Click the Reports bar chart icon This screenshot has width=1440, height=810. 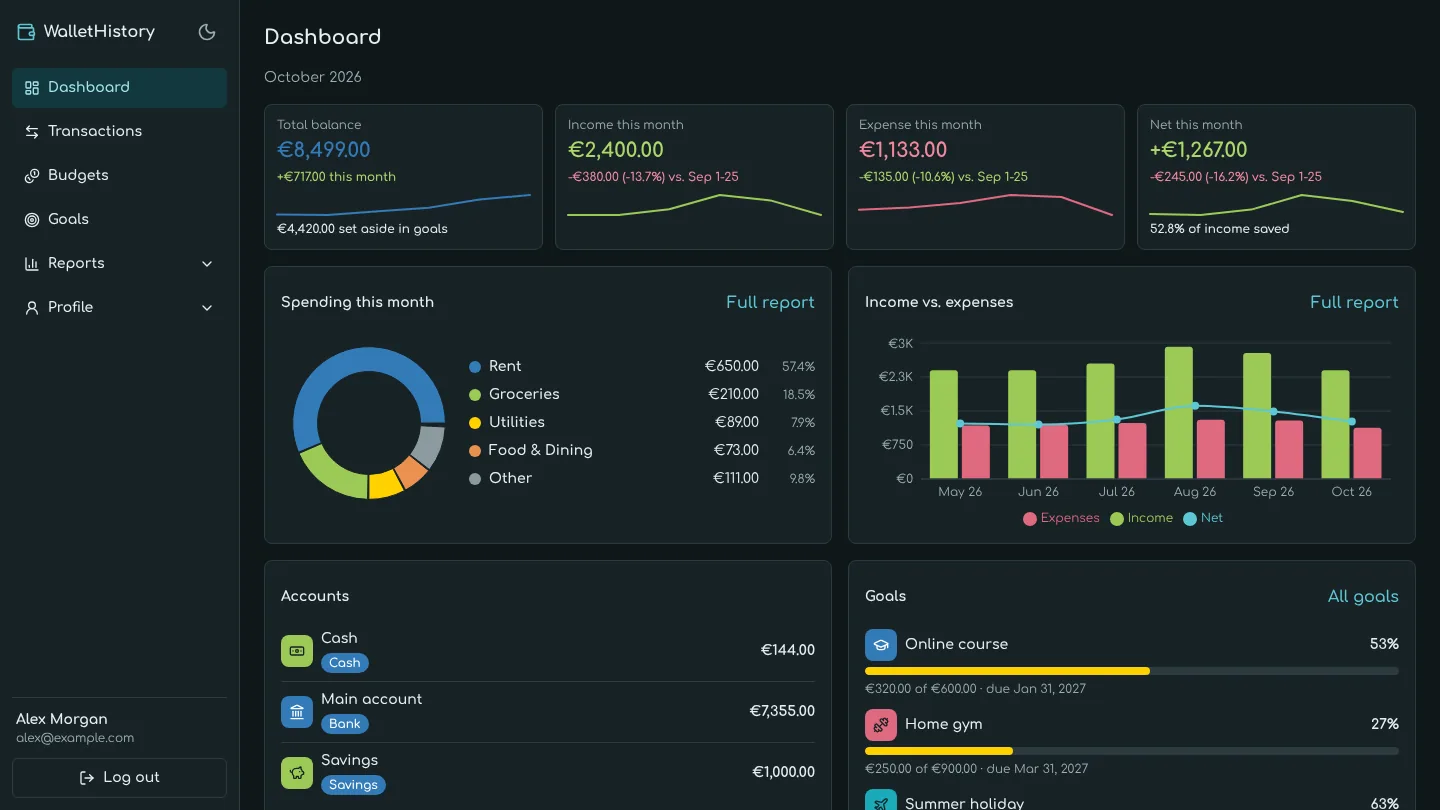[30, 264]
